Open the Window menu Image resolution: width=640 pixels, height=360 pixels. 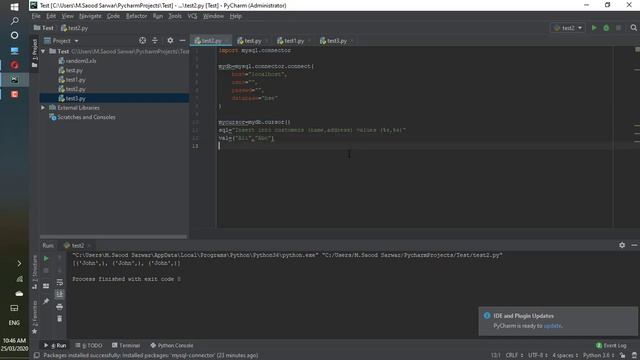point(213,16)
